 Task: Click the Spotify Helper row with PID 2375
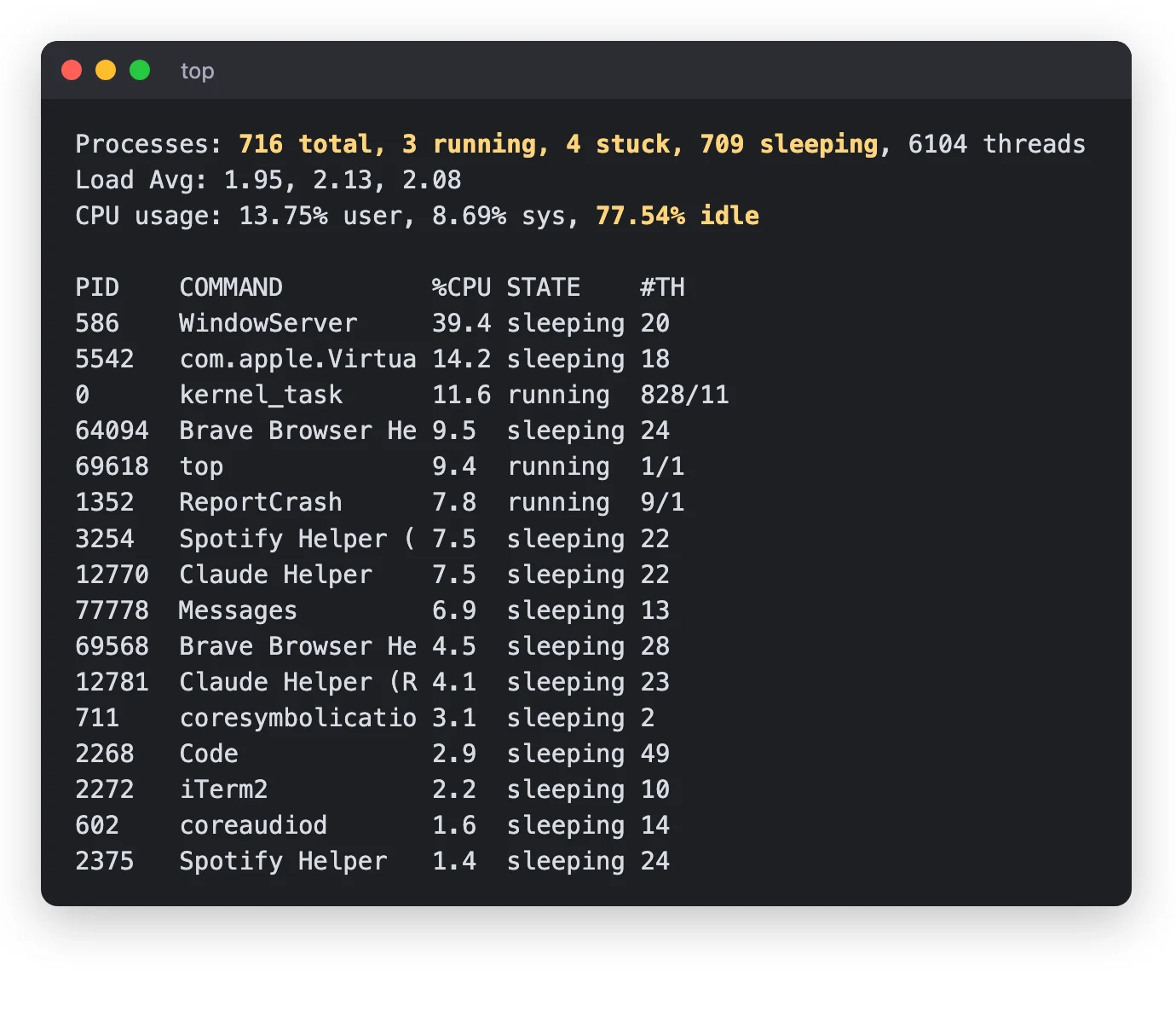tap(372, 861)
